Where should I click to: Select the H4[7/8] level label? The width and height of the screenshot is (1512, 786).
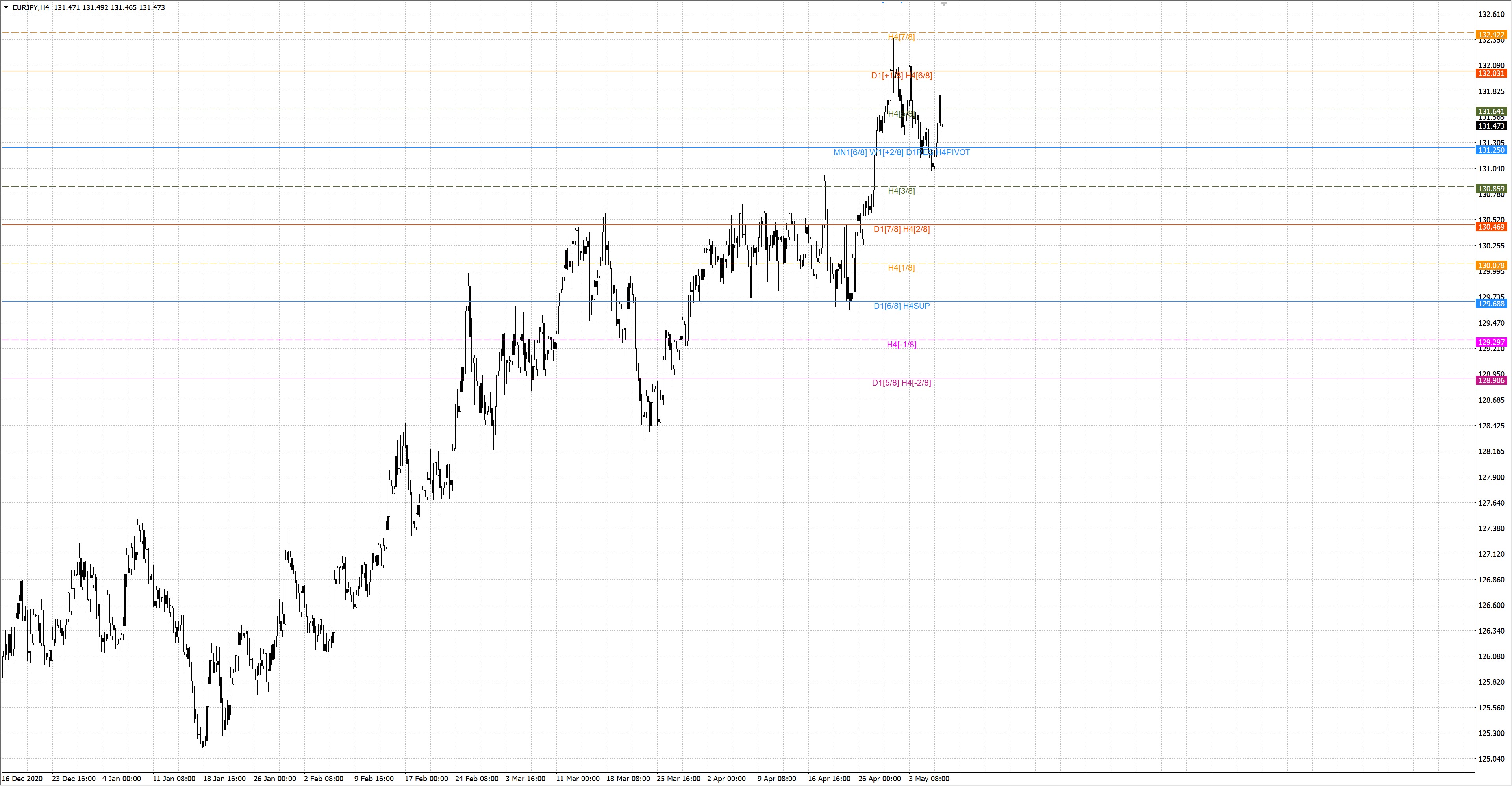(901, 37)
